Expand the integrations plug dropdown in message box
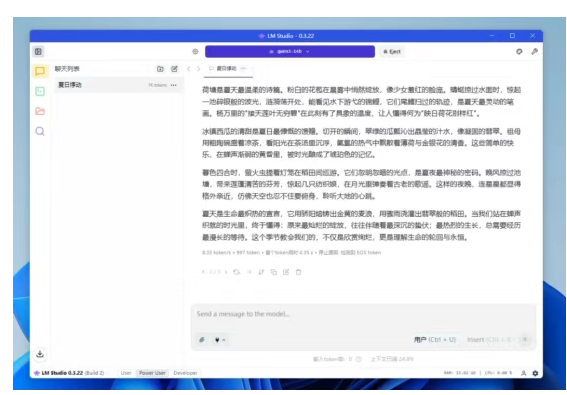 220,340
